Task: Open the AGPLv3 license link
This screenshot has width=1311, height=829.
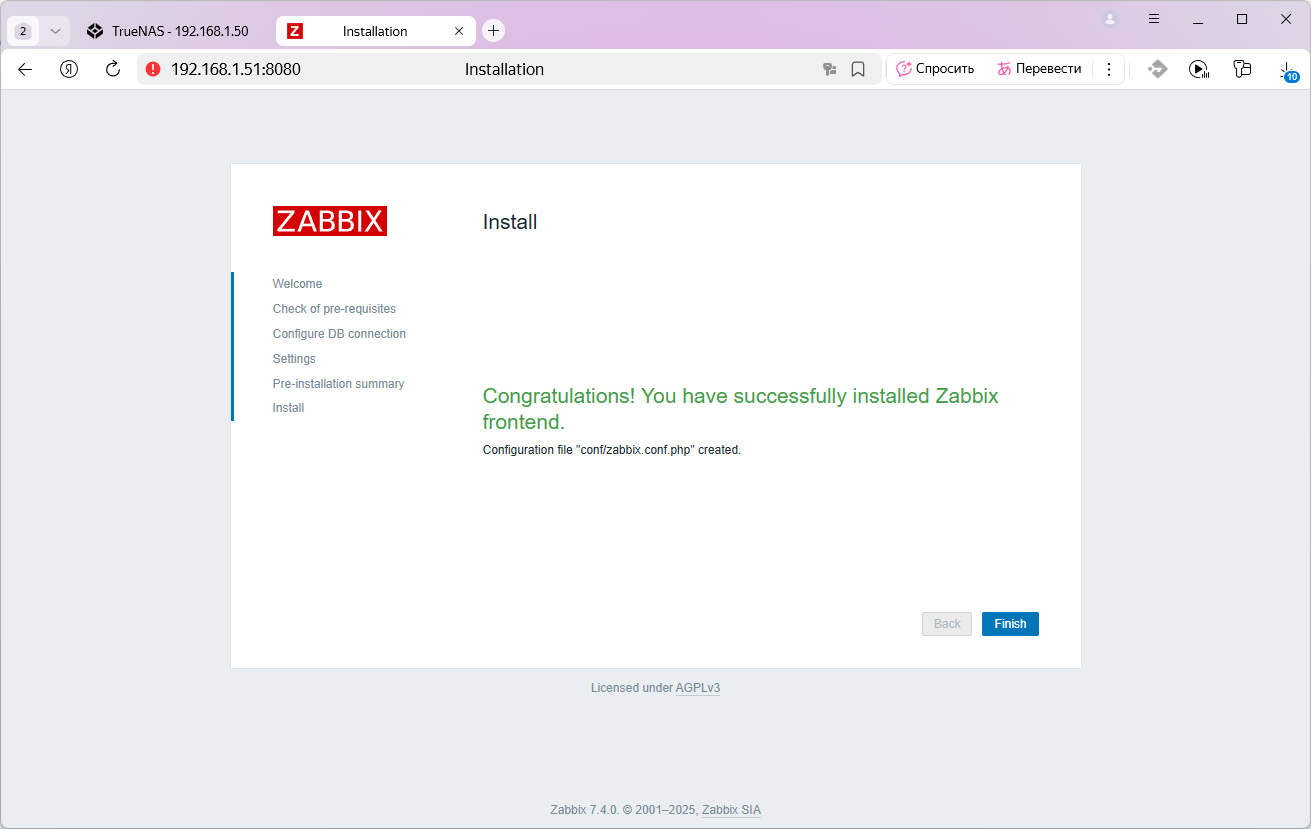Action: click(x=698, y=688)
